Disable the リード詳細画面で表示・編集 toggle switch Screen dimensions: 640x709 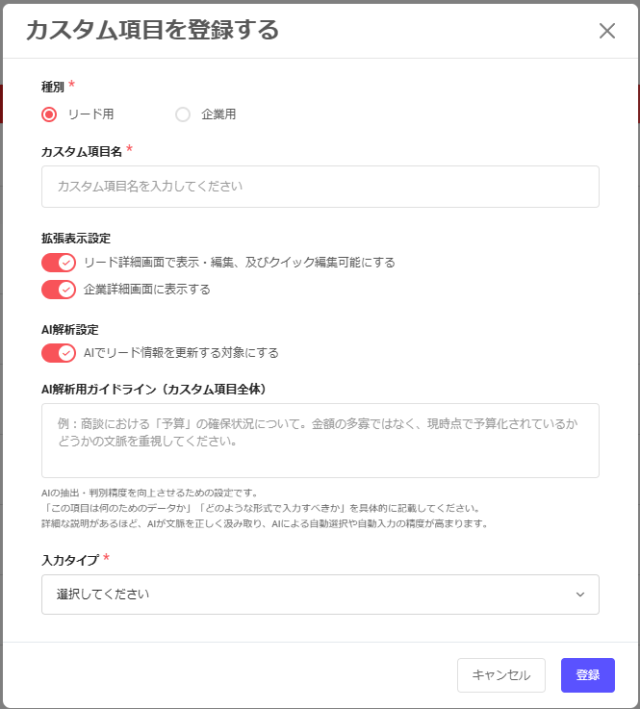coord(58,263)
